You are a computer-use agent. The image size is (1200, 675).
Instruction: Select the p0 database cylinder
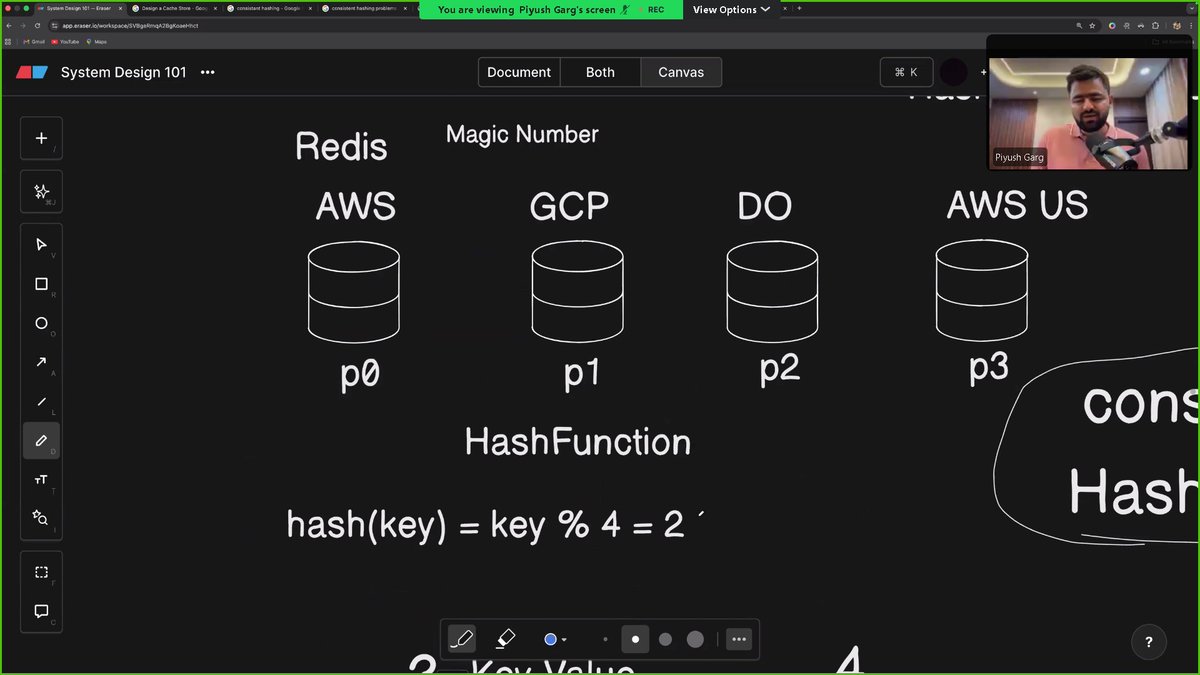pos(354,292)
